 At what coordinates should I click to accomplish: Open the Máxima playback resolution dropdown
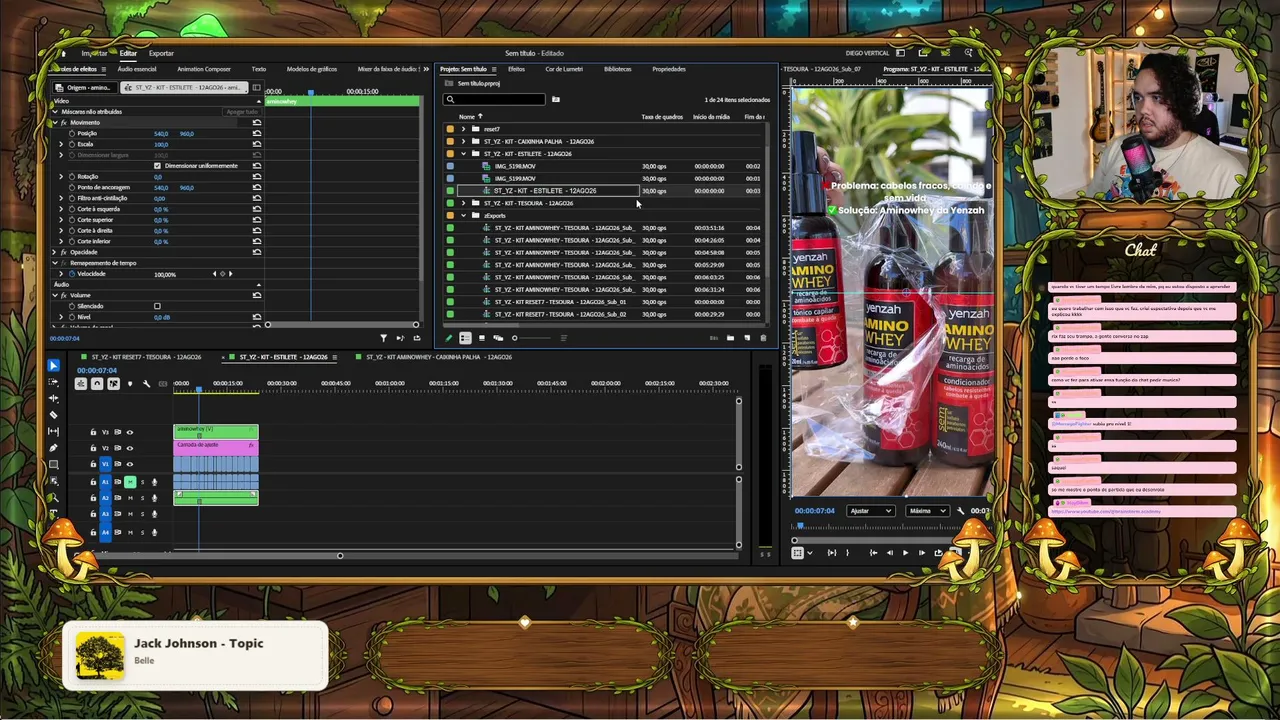[927, 511]
